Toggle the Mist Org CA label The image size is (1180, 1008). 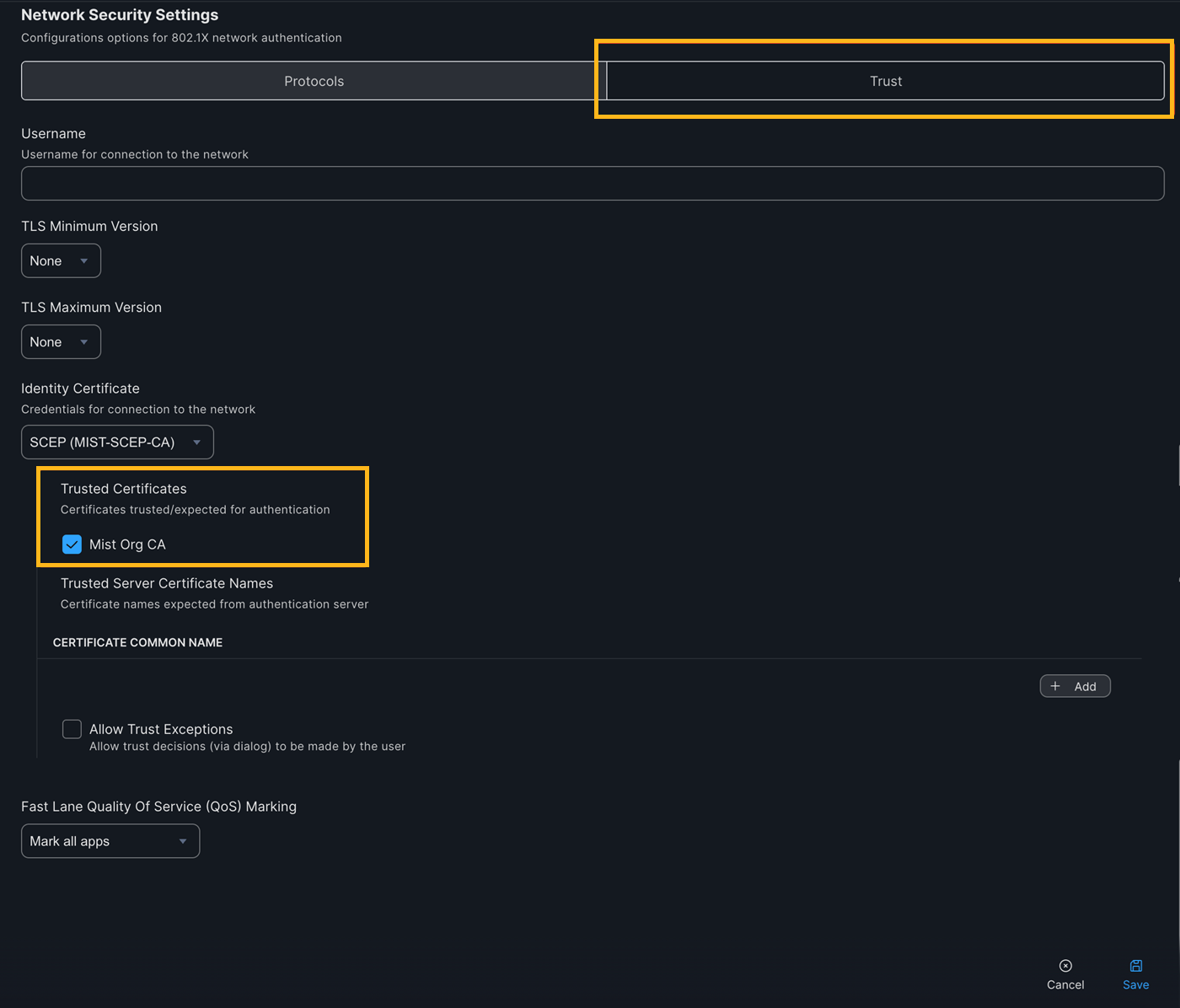click(127, 544)
